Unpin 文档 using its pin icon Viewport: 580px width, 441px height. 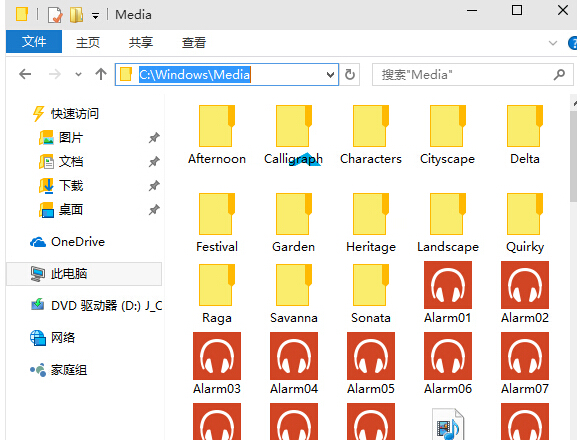pos(154,161)
